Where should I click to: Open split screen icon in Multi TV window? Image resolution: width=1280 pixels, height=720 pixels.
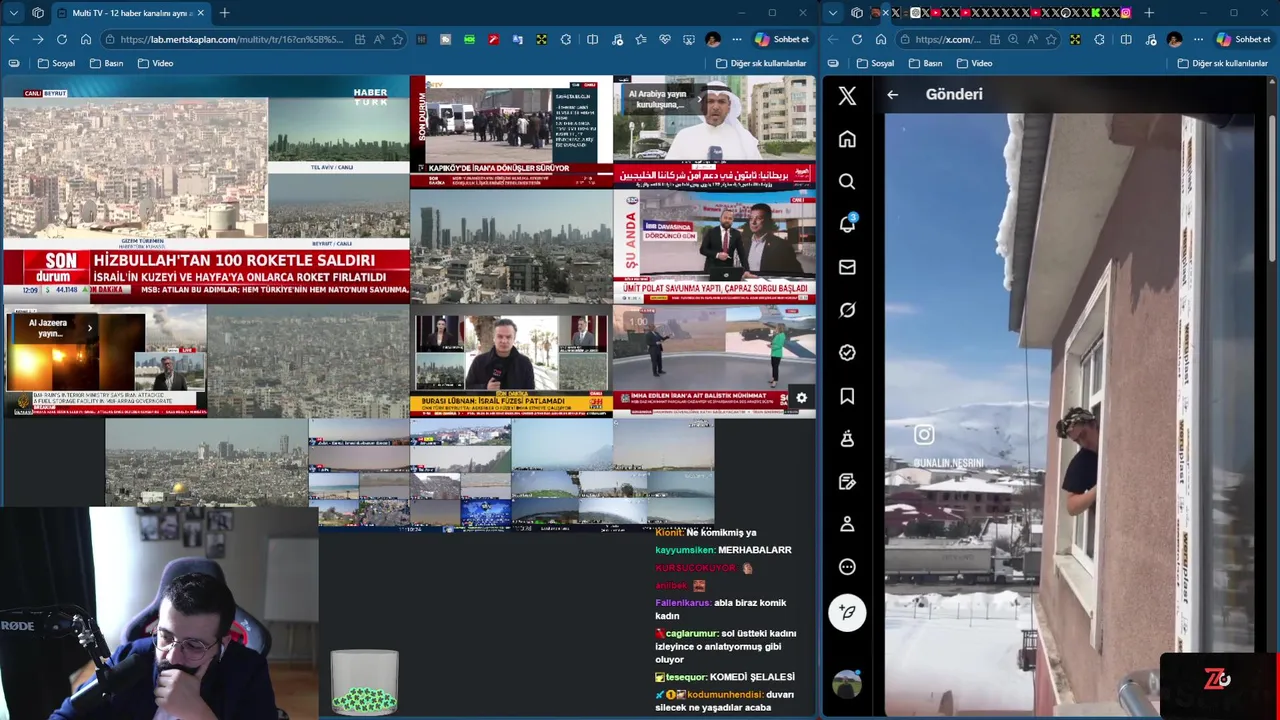(x=593, y=40)
